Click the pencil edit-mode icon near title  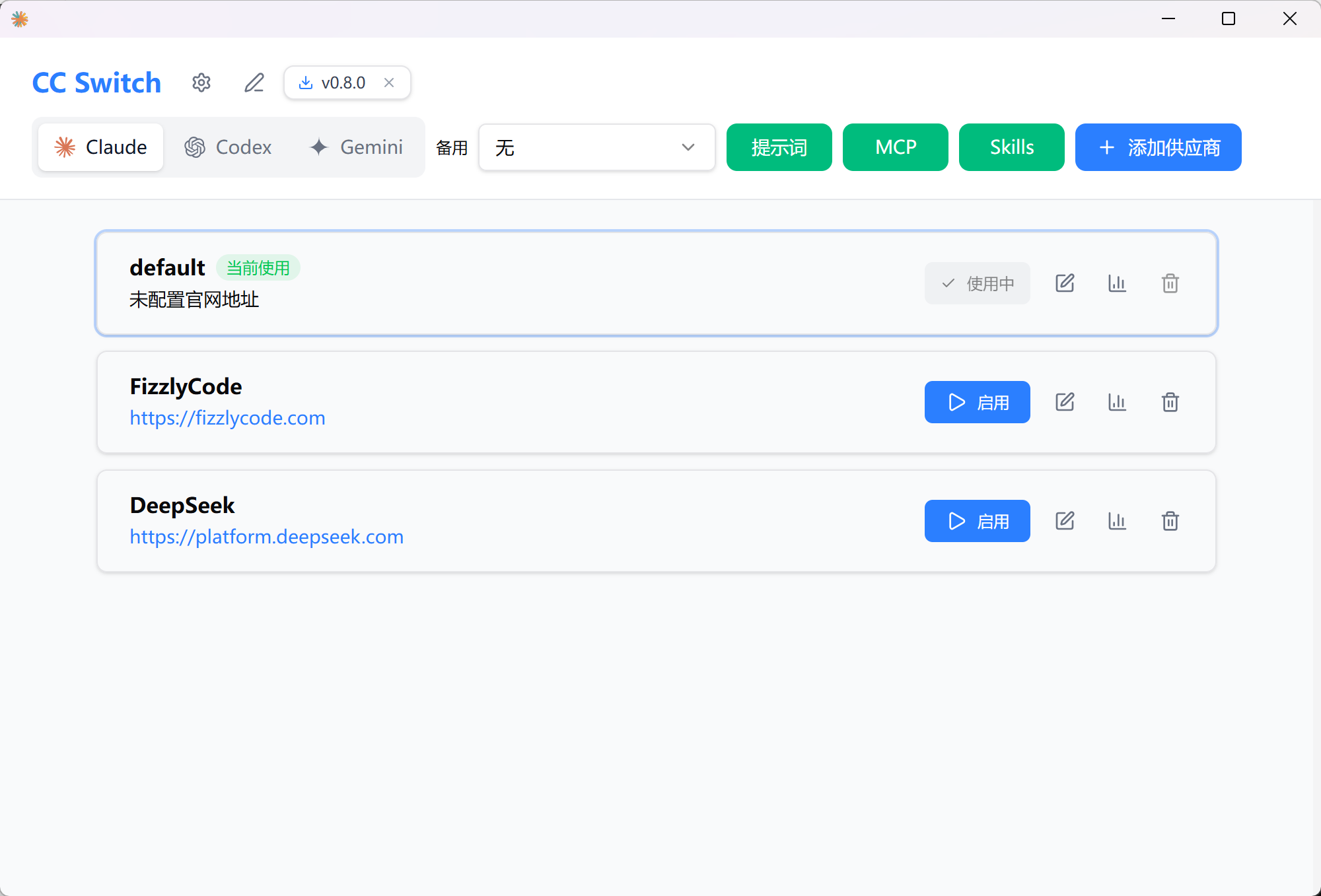tap(254, 83)
